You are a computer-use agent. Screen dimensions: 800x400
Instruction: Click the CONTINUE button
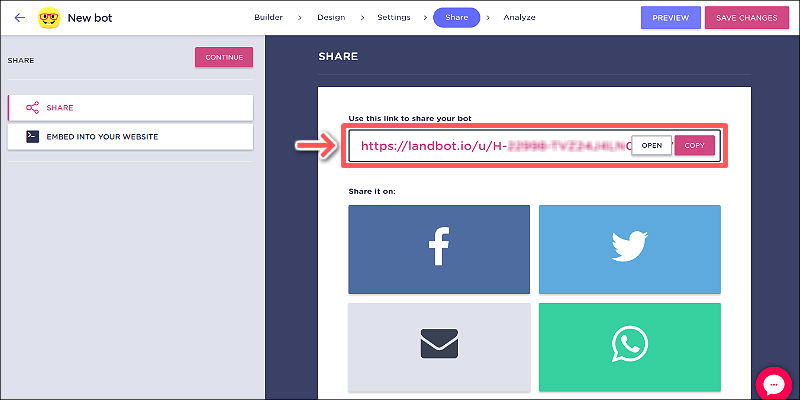[x=224, y=57]
